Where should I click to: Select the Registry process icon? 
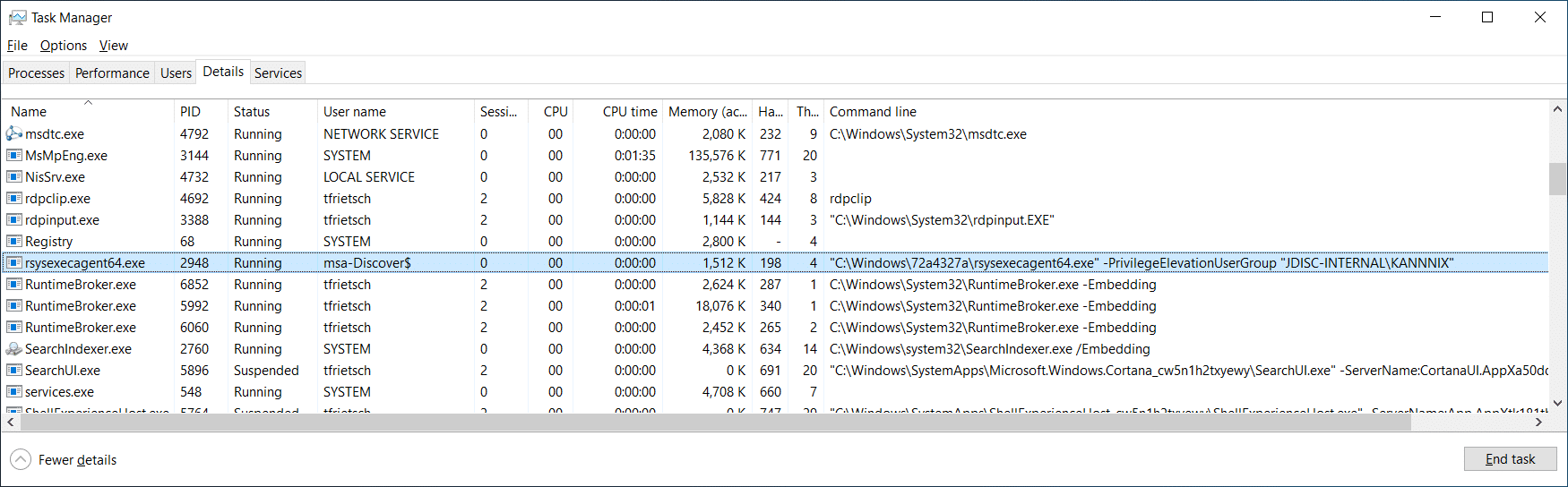(14, 241)
